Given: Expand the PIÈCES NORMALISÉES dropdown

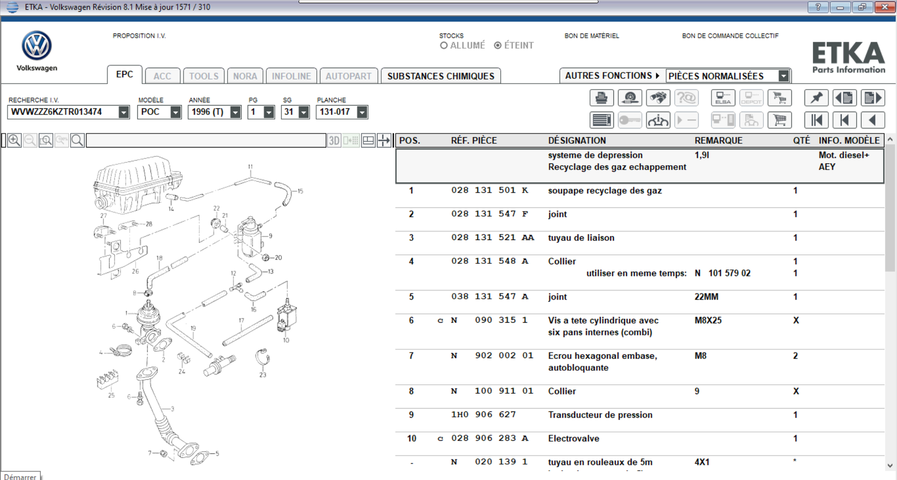Looking at the screenshot, I should tap(784, 76).
